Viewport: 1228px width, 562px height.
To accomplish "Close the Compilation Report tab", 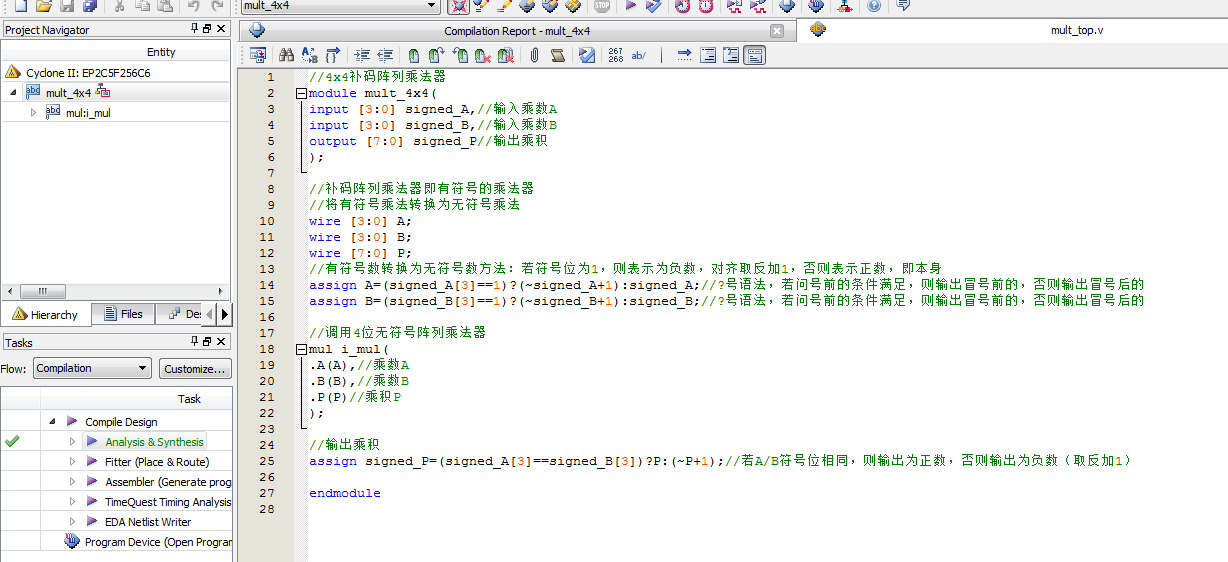I will coord(777,31).
